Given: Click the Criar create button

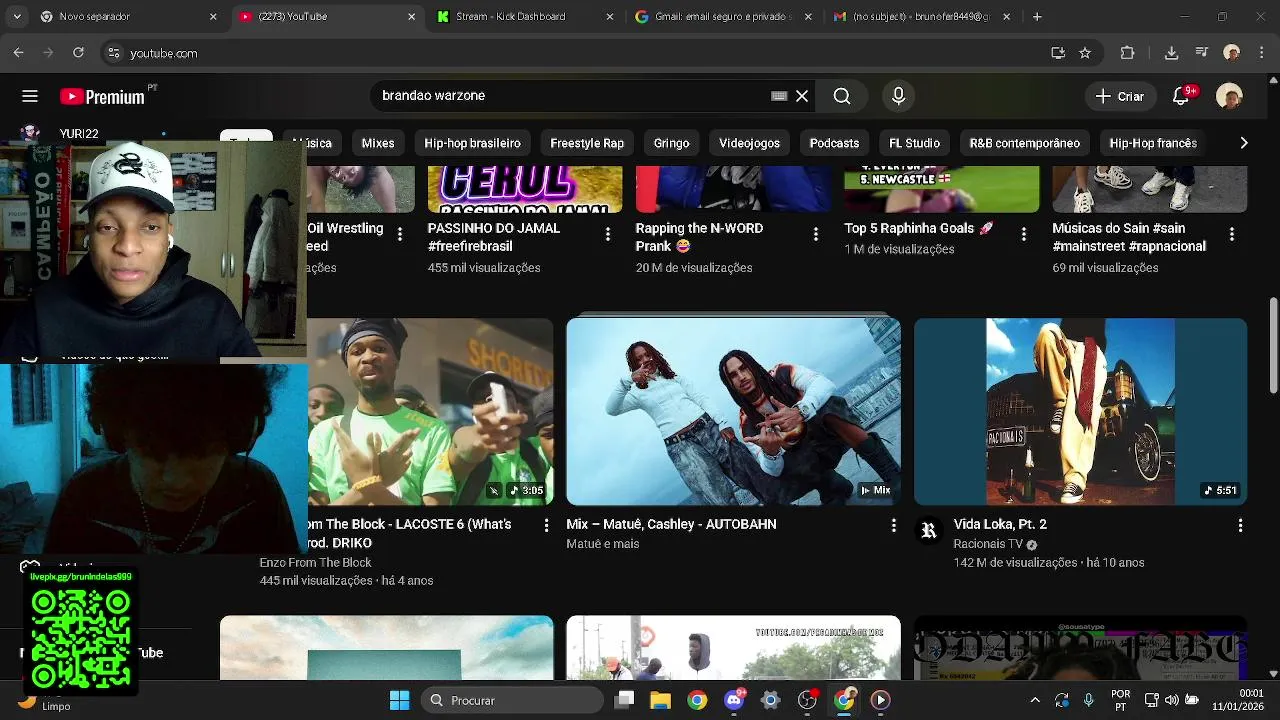Looking at the screenshot, I should [x=1120, y=96].
